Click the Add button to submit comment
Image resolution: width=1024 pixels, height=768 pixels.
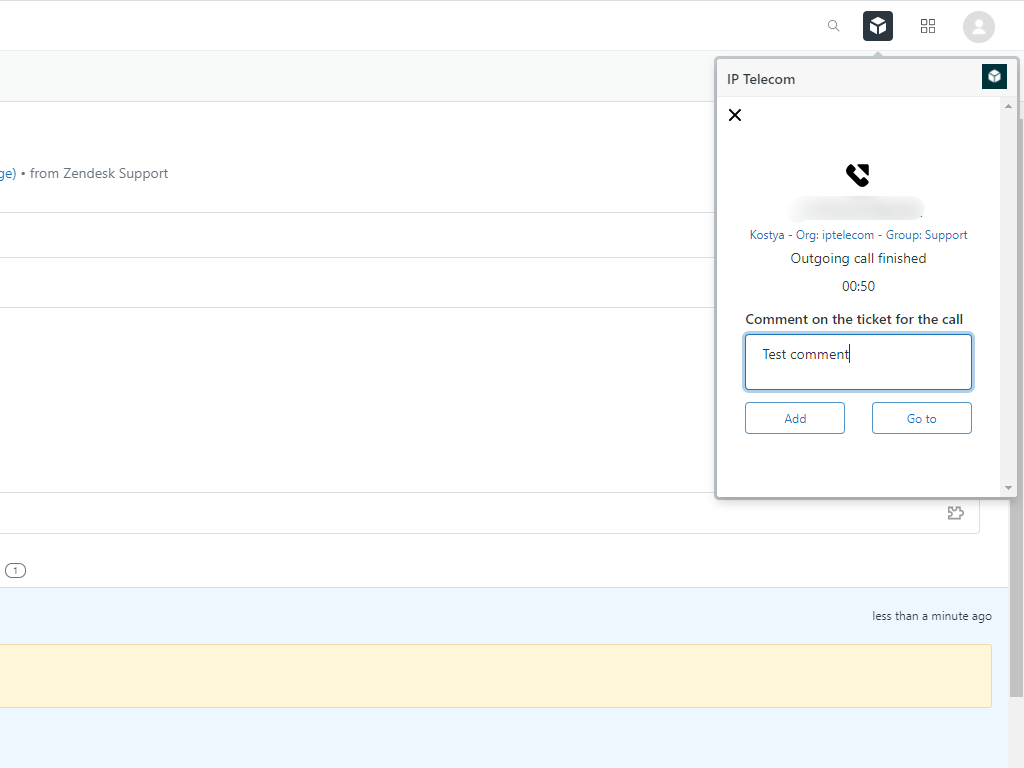(795, 418)
